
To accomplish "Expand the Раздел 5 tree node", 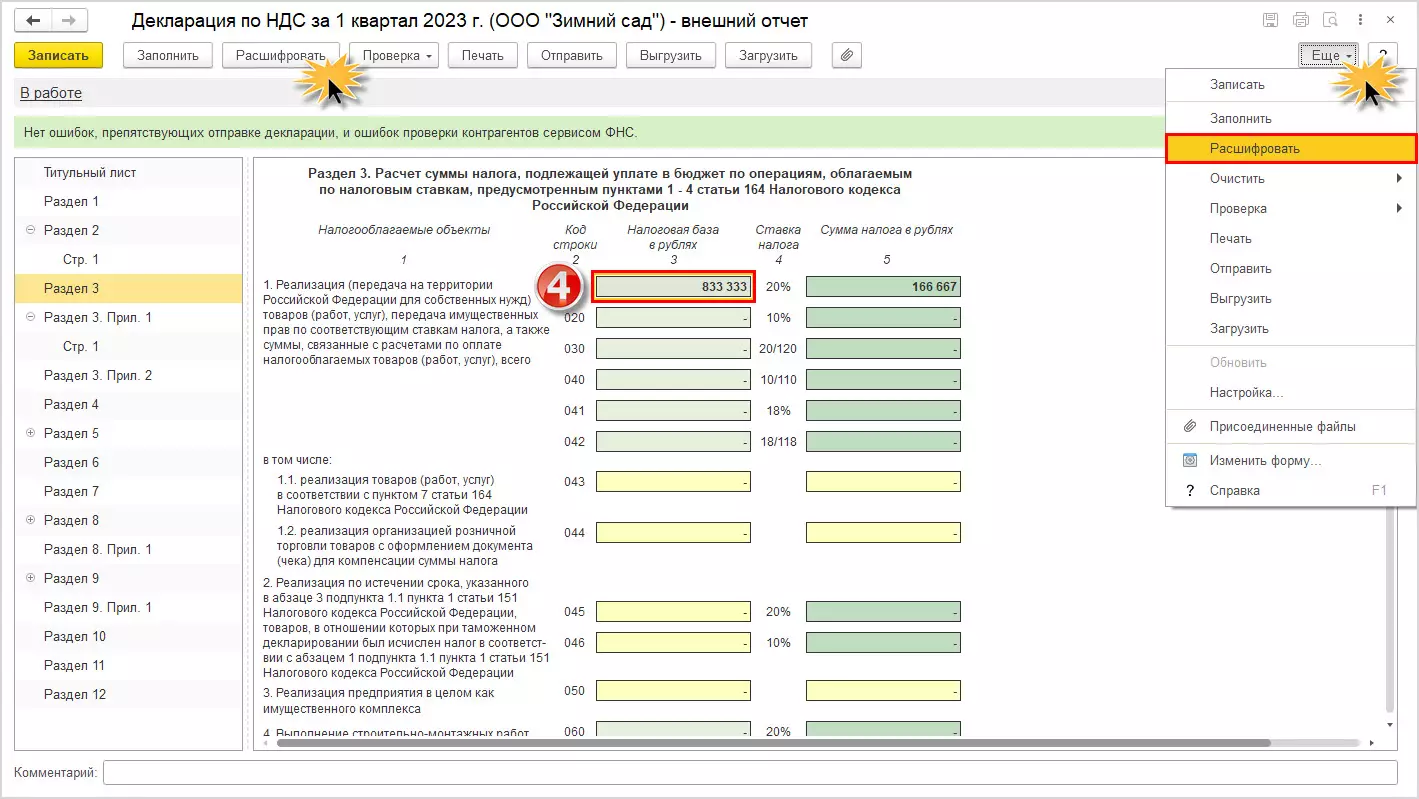I will coord(30,433).
